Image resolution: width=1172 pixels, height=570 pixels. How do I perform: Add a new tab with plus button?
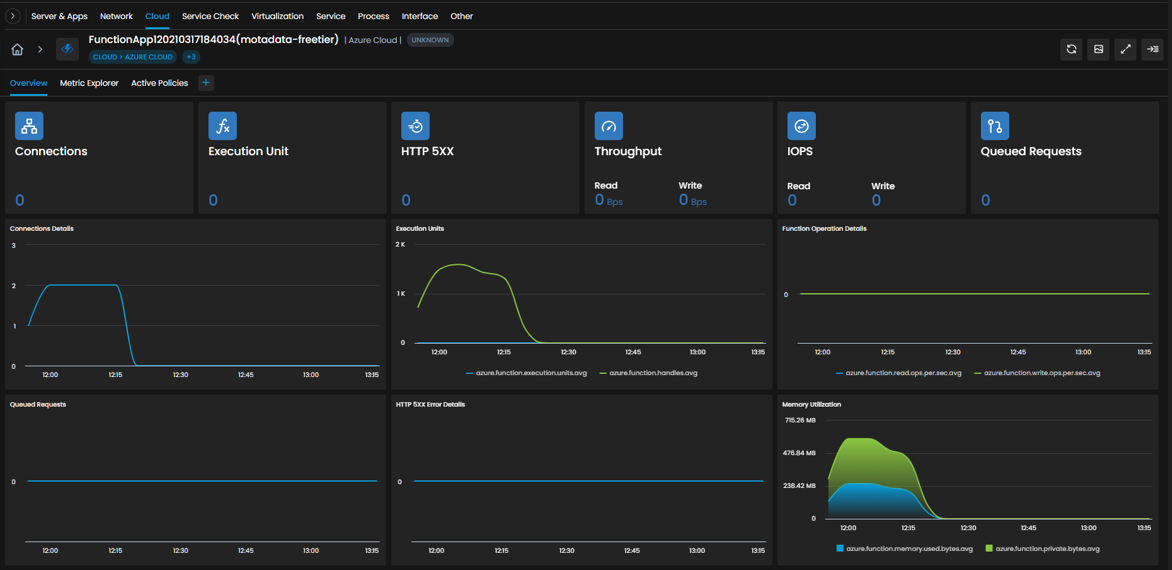coord(206,83)
